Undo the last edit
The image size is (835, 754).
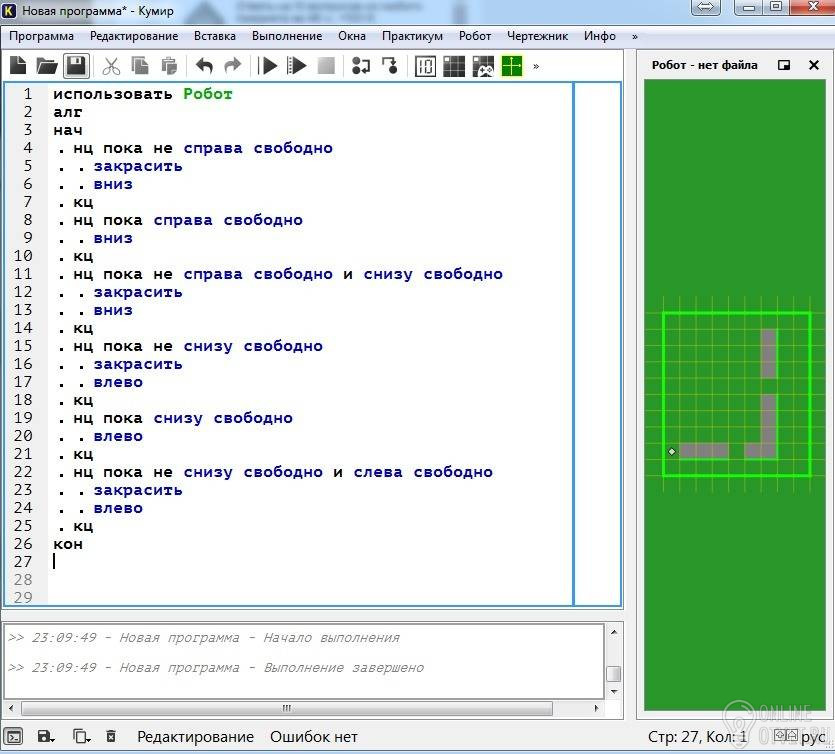pos(204,66)
